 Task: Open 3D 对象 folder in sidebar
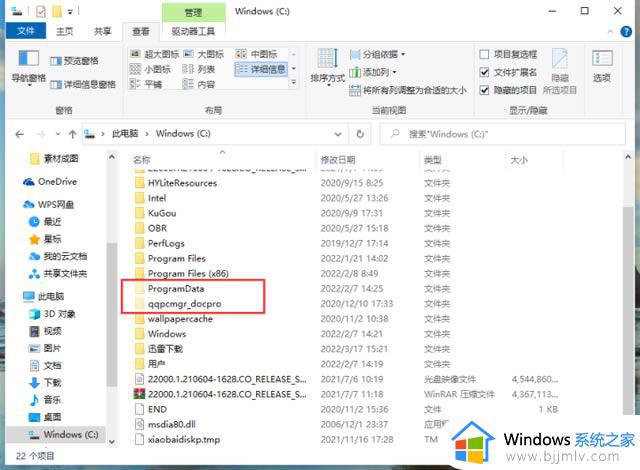tap(52, 314)
